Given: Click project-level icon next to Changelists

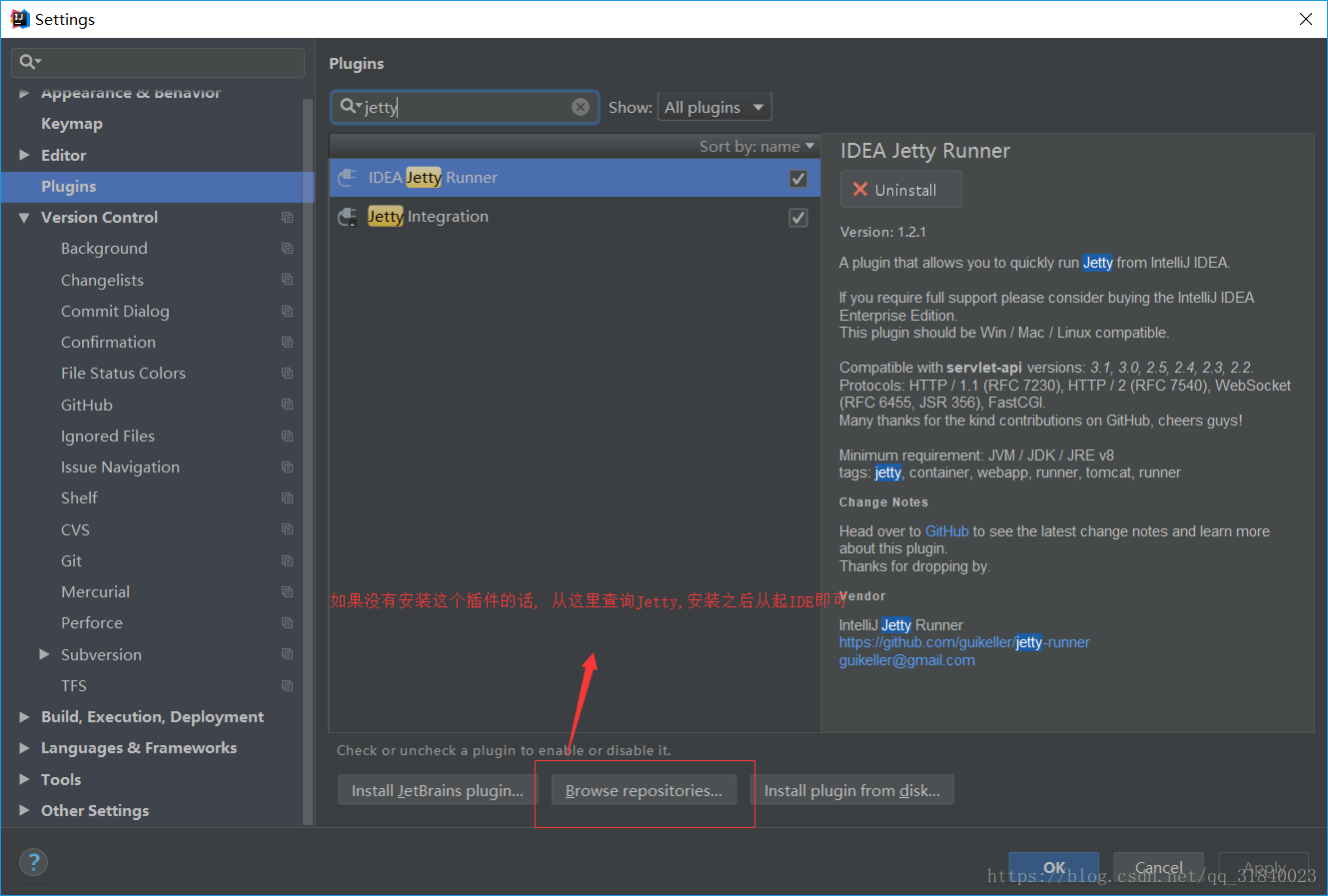Looking at the screenshot, I should click(287, 280).
